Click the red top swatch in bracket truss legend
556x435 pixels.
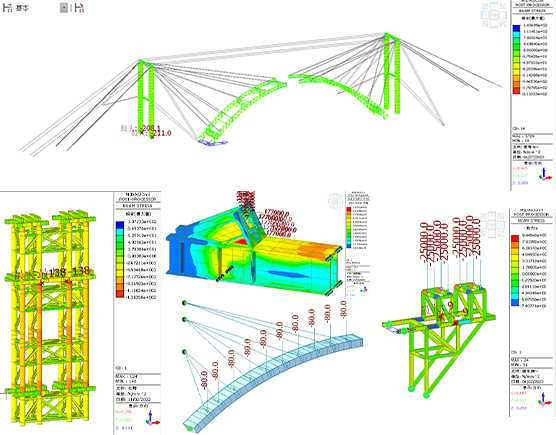[515, 238]
